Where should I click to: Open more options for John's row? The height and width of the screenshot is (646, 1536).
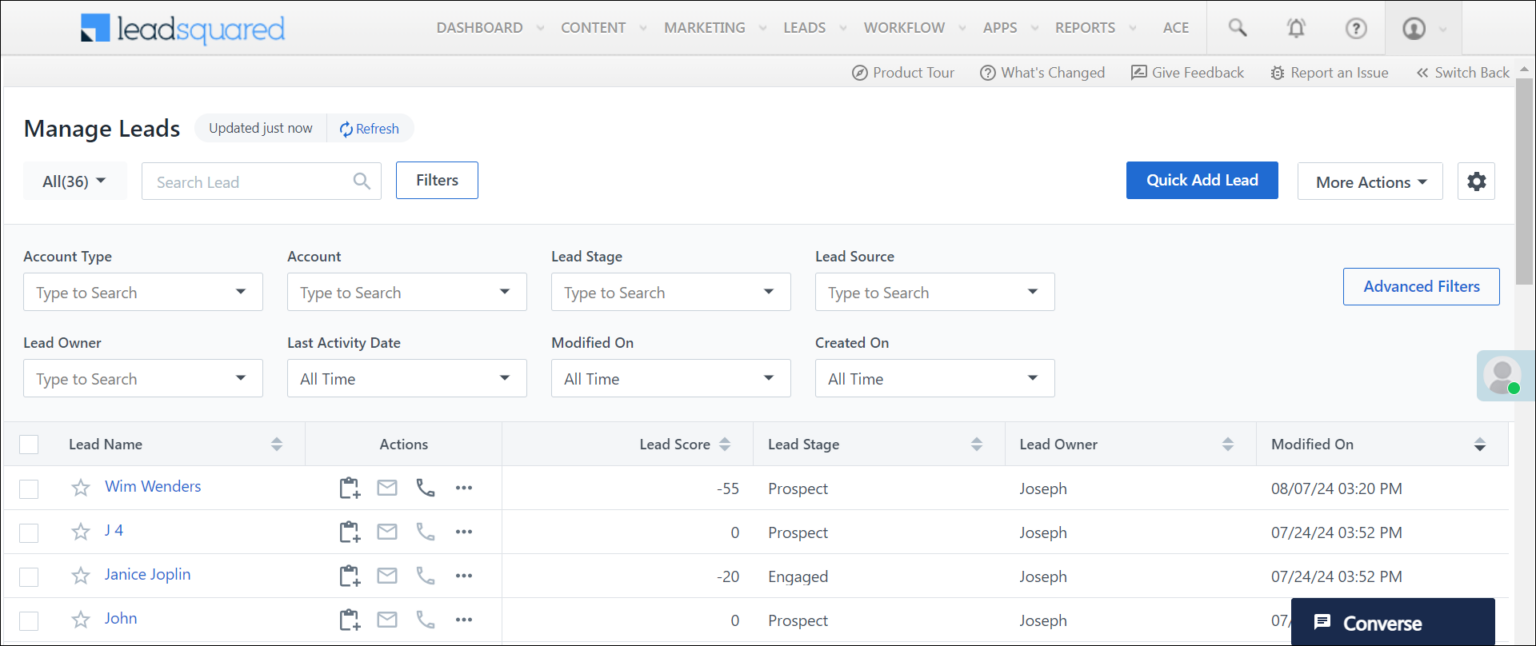coord(463,620)
